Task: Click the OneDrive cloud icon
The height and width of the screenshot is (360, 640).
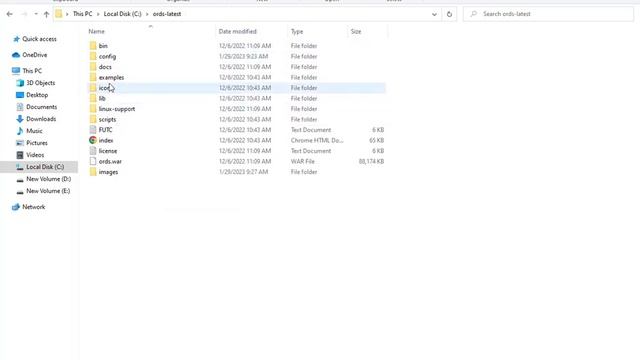Action: click(x=16, y=55)
